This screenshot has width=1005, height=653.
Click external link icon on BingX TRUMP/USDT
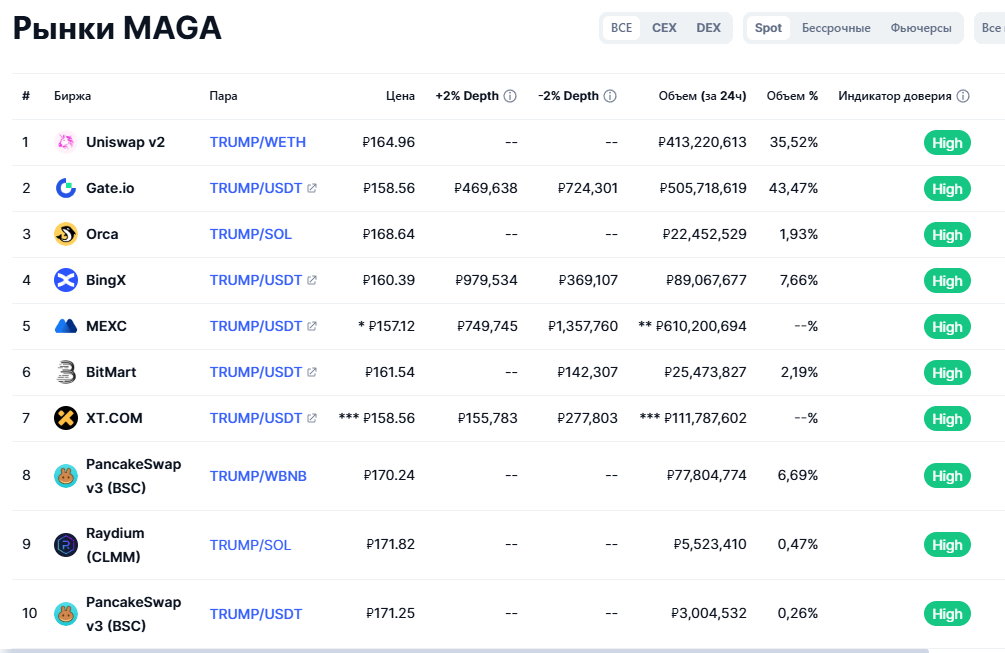[x=311, y=280]
